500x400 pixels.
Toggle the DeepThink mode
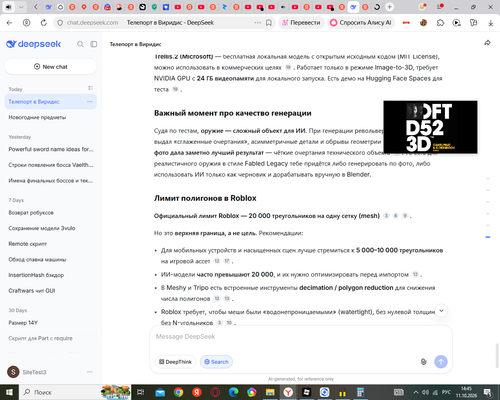[x=175, y=362]
